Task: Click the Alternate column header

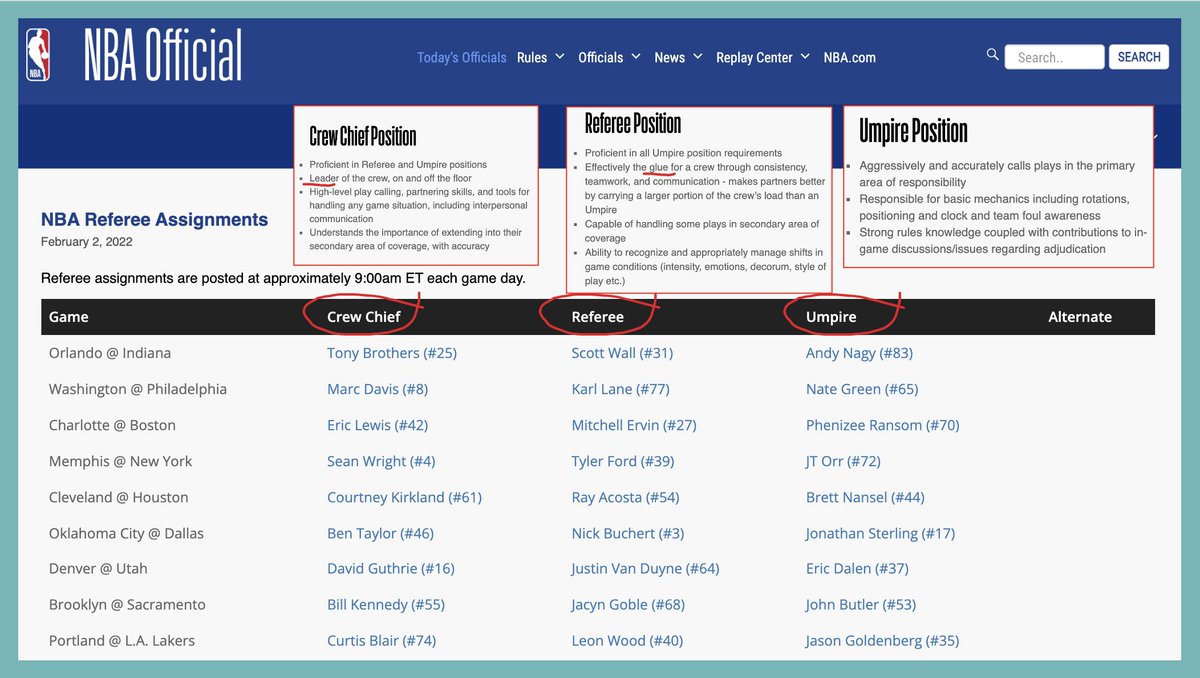Action: [1080, 316]
